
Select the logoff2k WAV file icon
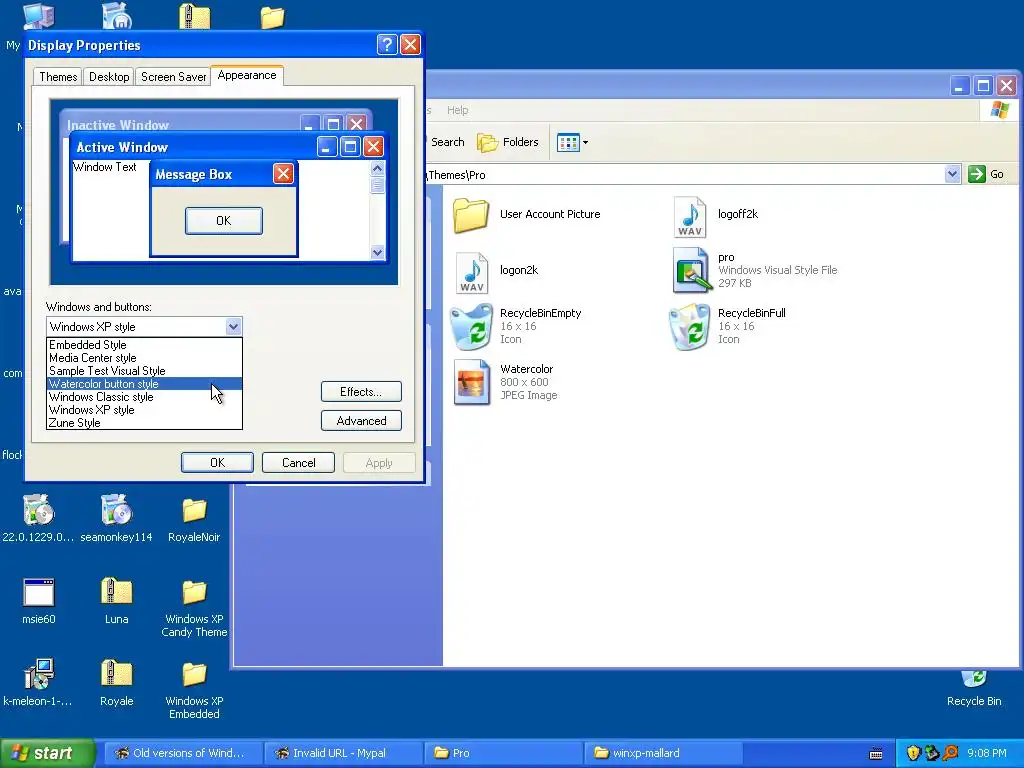tap(690, 217)
